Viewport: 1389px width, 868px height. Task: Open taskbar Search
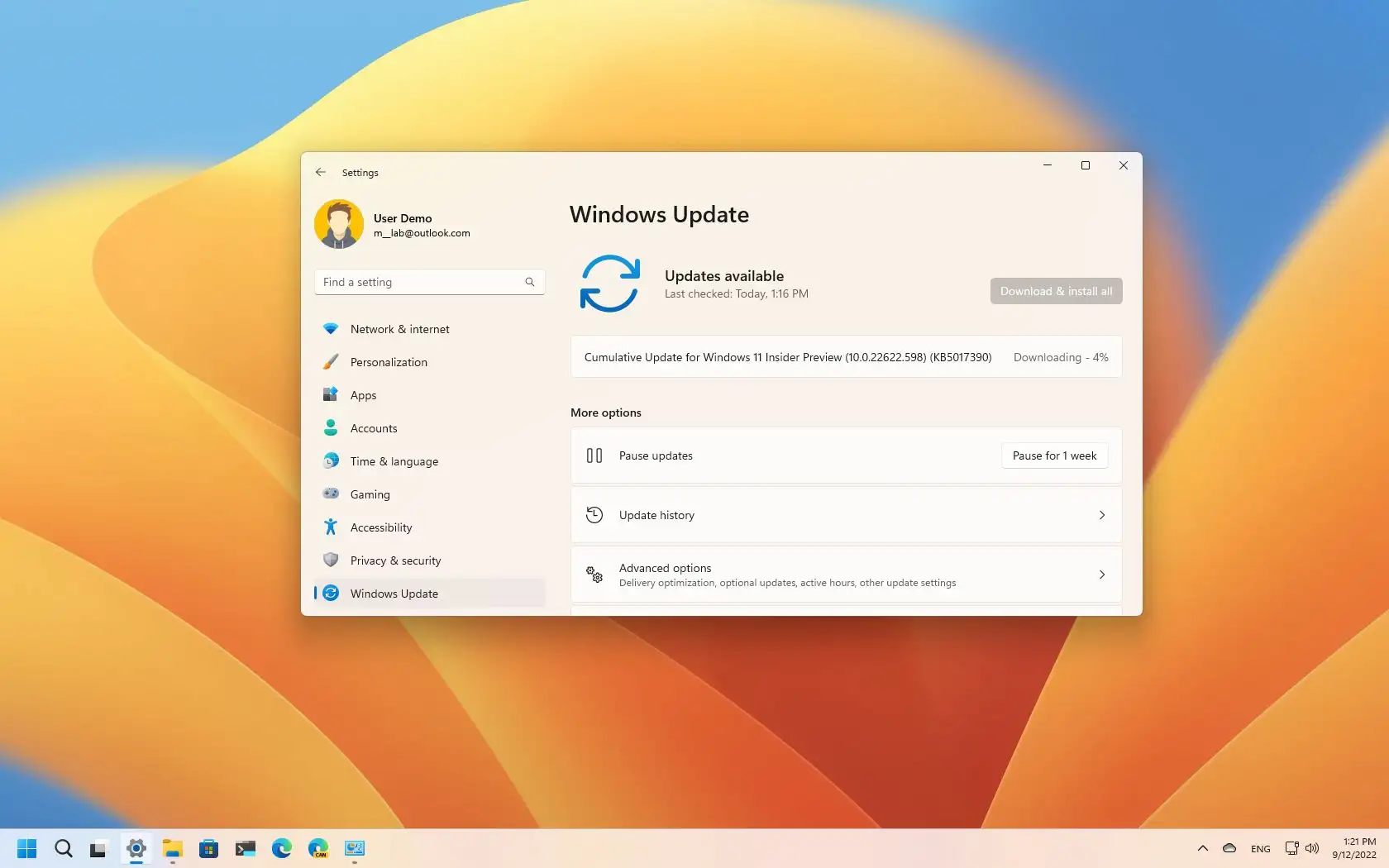pyautogui.click(x=64, y=848)
